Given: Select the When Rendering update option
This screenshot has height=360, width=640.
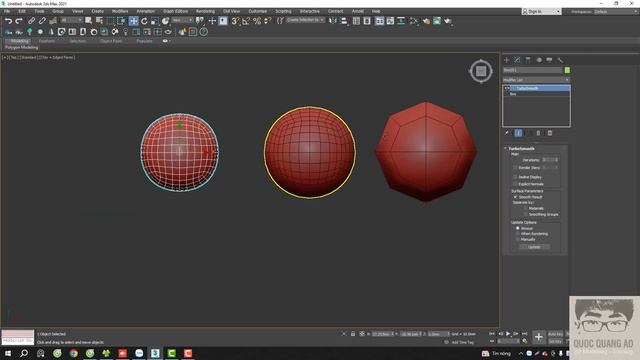Looking at the screenshot, I should (x=518, y=234).
